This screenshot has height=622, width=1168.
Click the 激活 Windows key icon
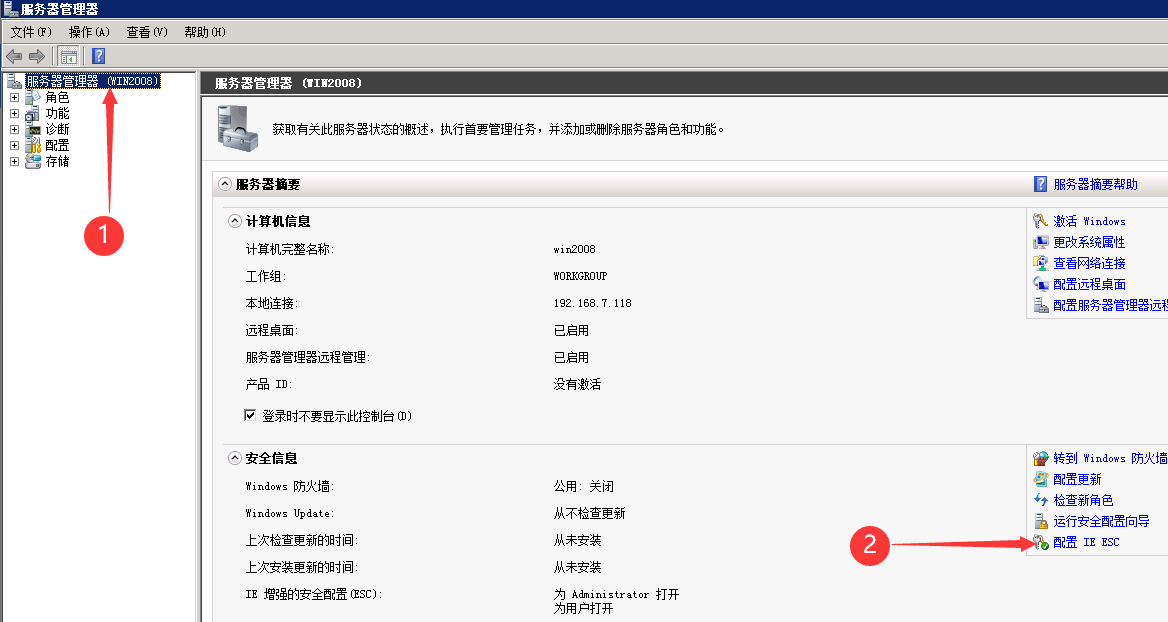(1040, 221)
